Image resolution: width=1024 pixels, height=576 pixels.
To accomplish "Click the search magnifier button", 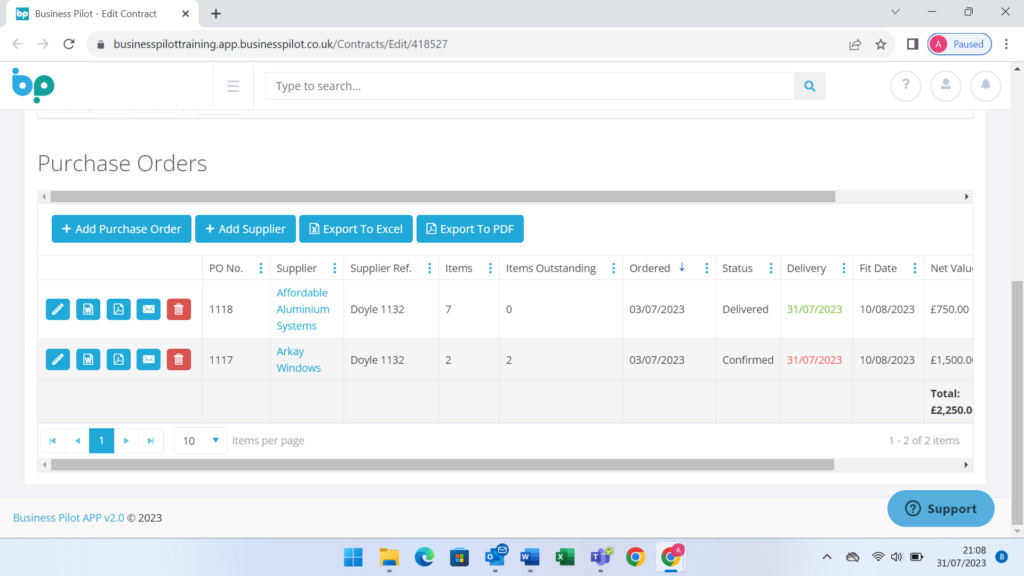I will click(809, 86).
